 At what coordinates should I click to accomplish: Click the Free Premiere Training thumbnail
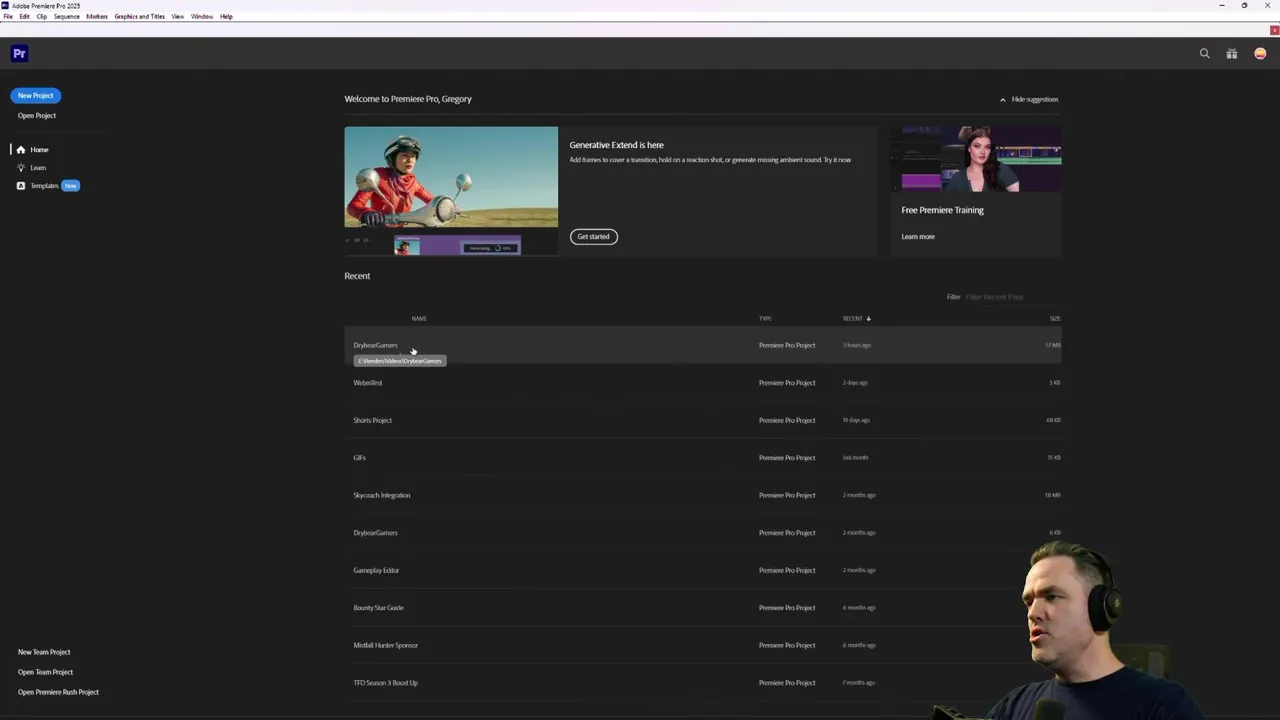coord(975,158)
